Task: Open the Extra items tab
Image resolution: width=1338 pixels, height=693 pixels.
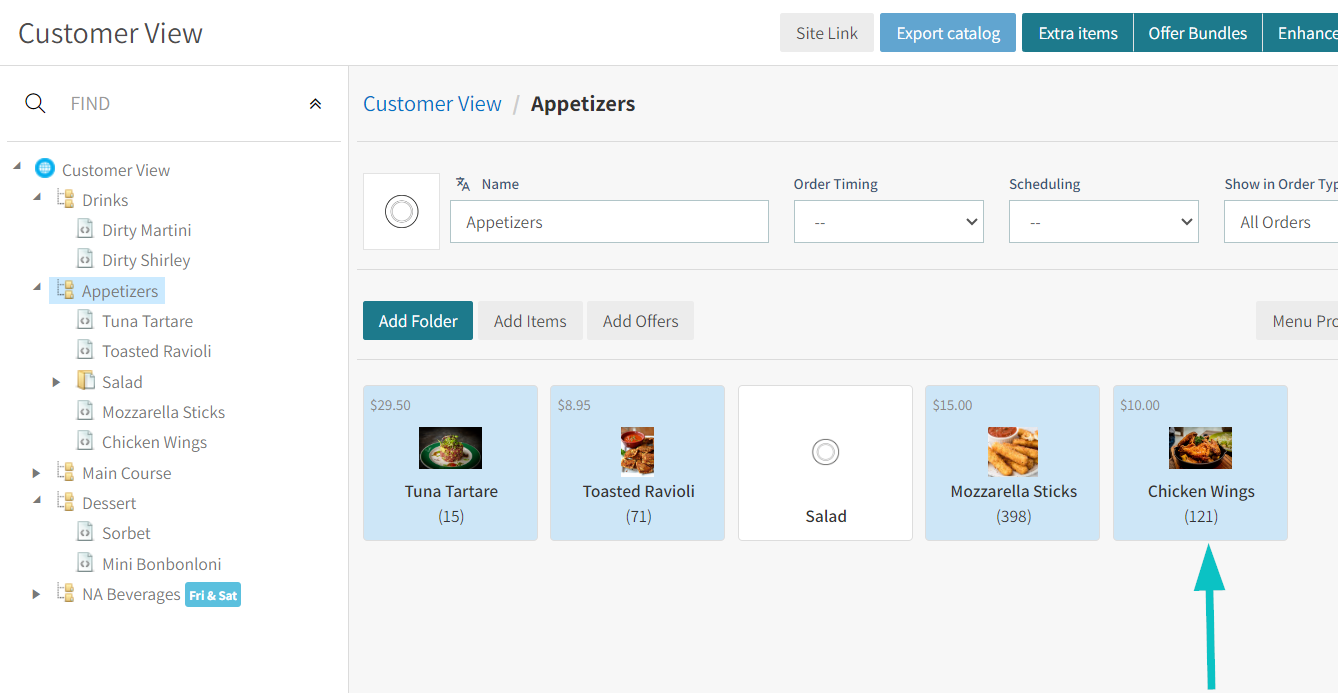Action: (x=1078, y=33)
